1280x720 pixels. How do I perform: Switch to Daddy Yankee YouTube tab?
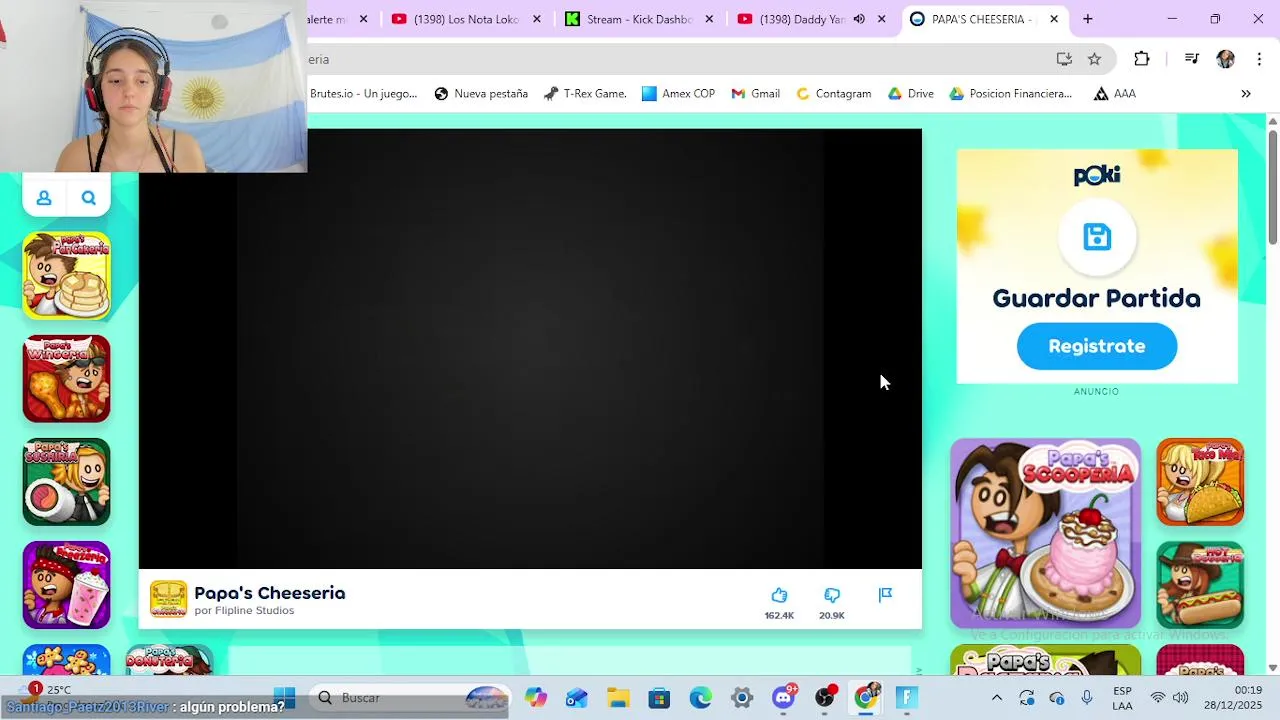791,19
